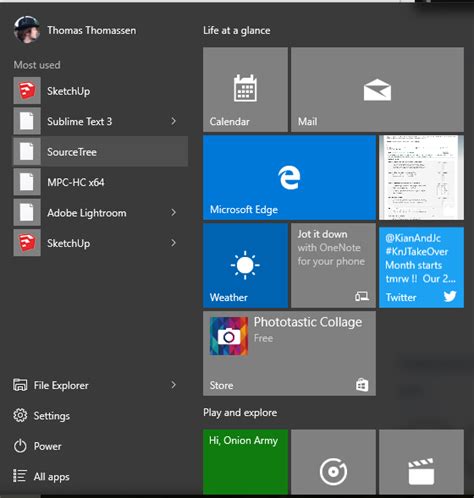
Task: Open first SketchUp entry without arrow
Action: pos(100,91)
